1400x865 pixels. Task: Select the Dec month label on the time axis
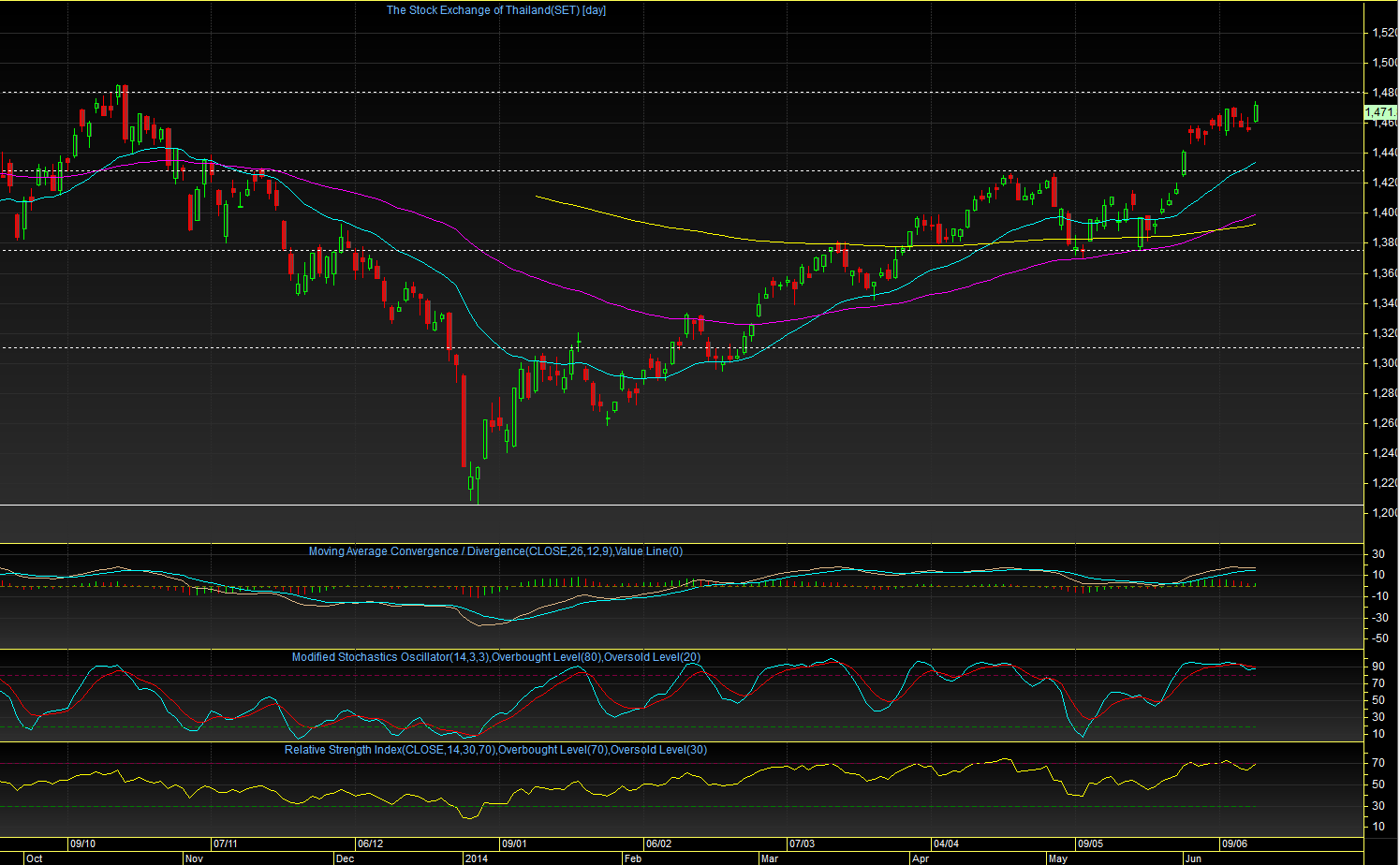coord(345,858)
